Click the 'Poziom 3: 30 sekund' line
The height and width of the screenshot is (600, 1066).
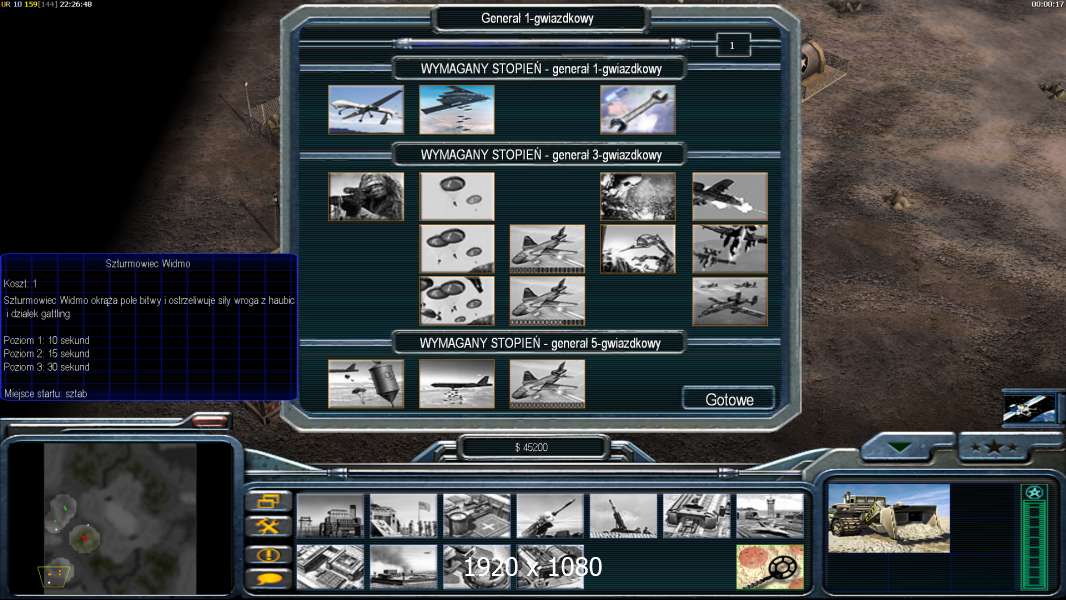pyautogui.click(x=46, y=367)
